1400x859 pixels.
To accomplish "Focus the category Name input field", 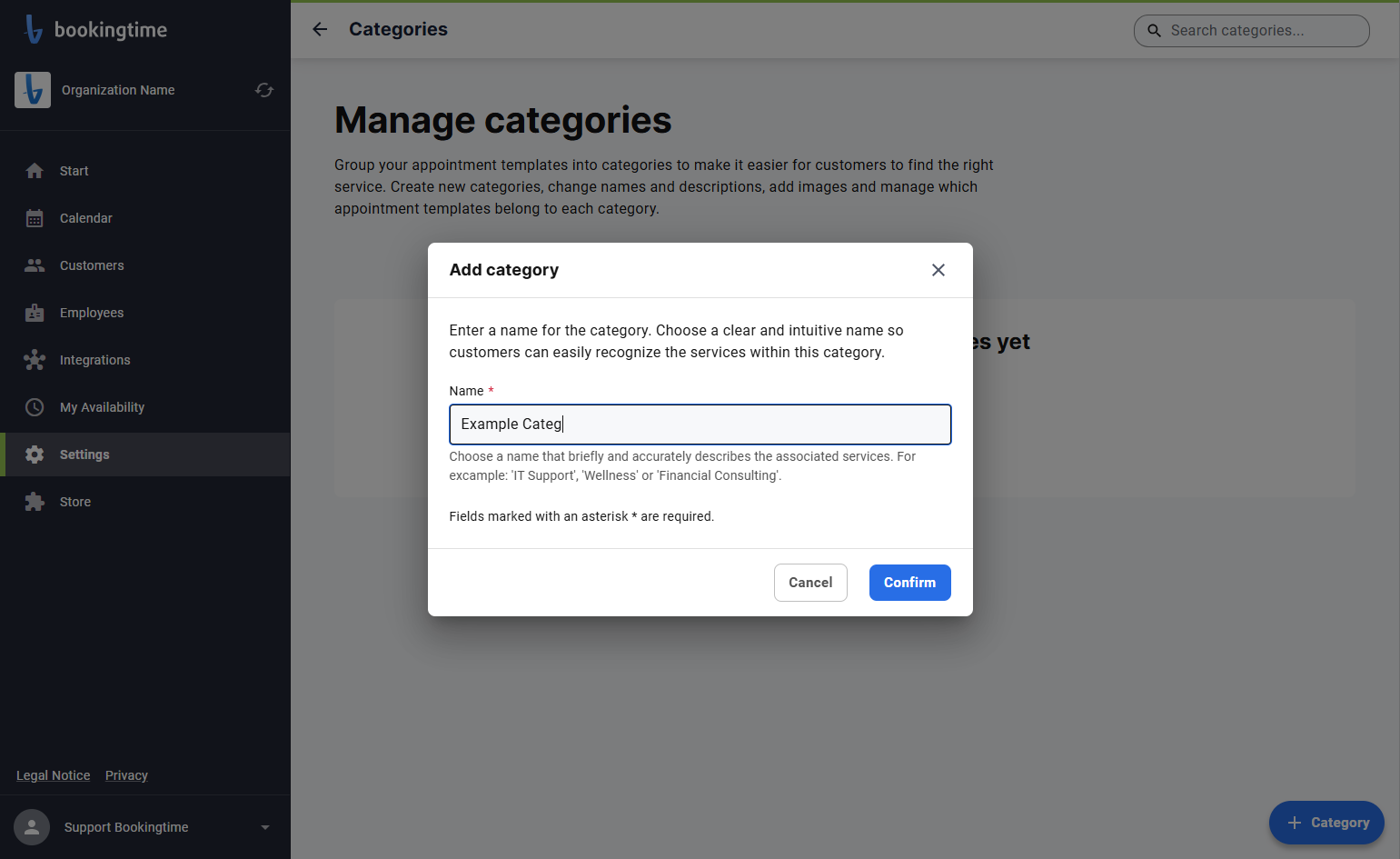I will point(700,425).
